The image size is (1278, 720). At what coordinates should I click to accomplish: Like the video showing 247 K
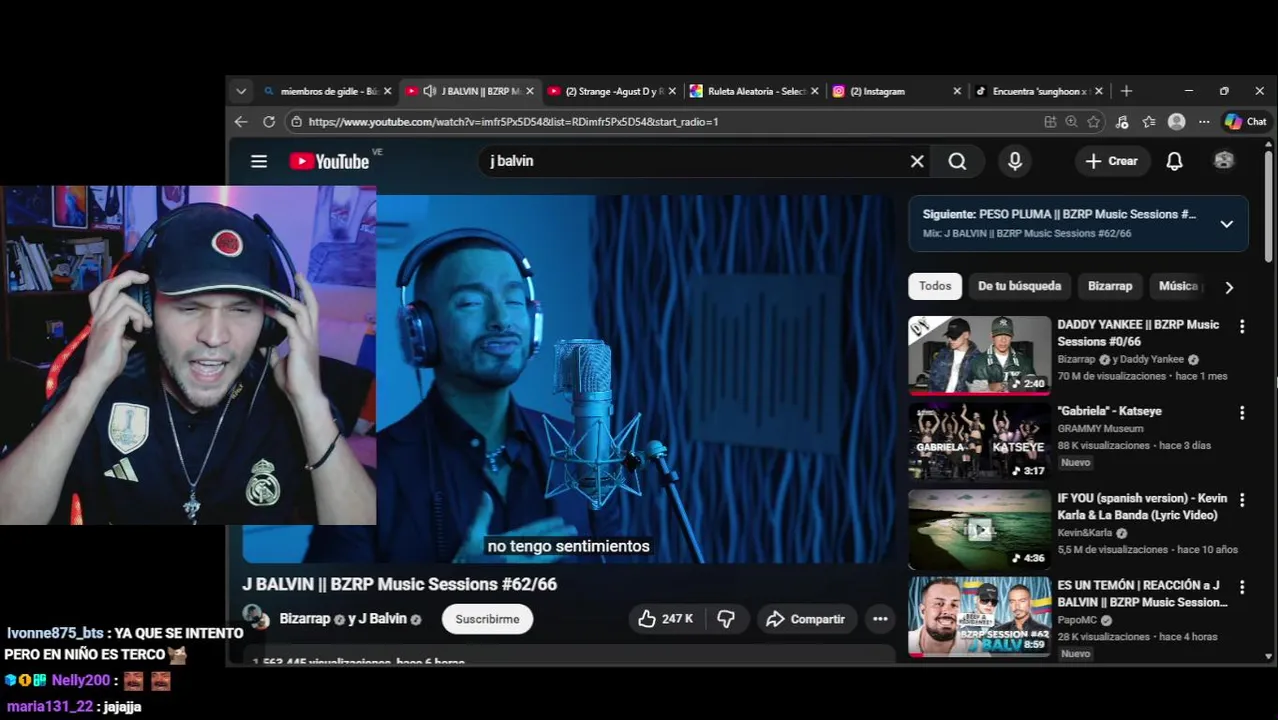pos(666,619)
